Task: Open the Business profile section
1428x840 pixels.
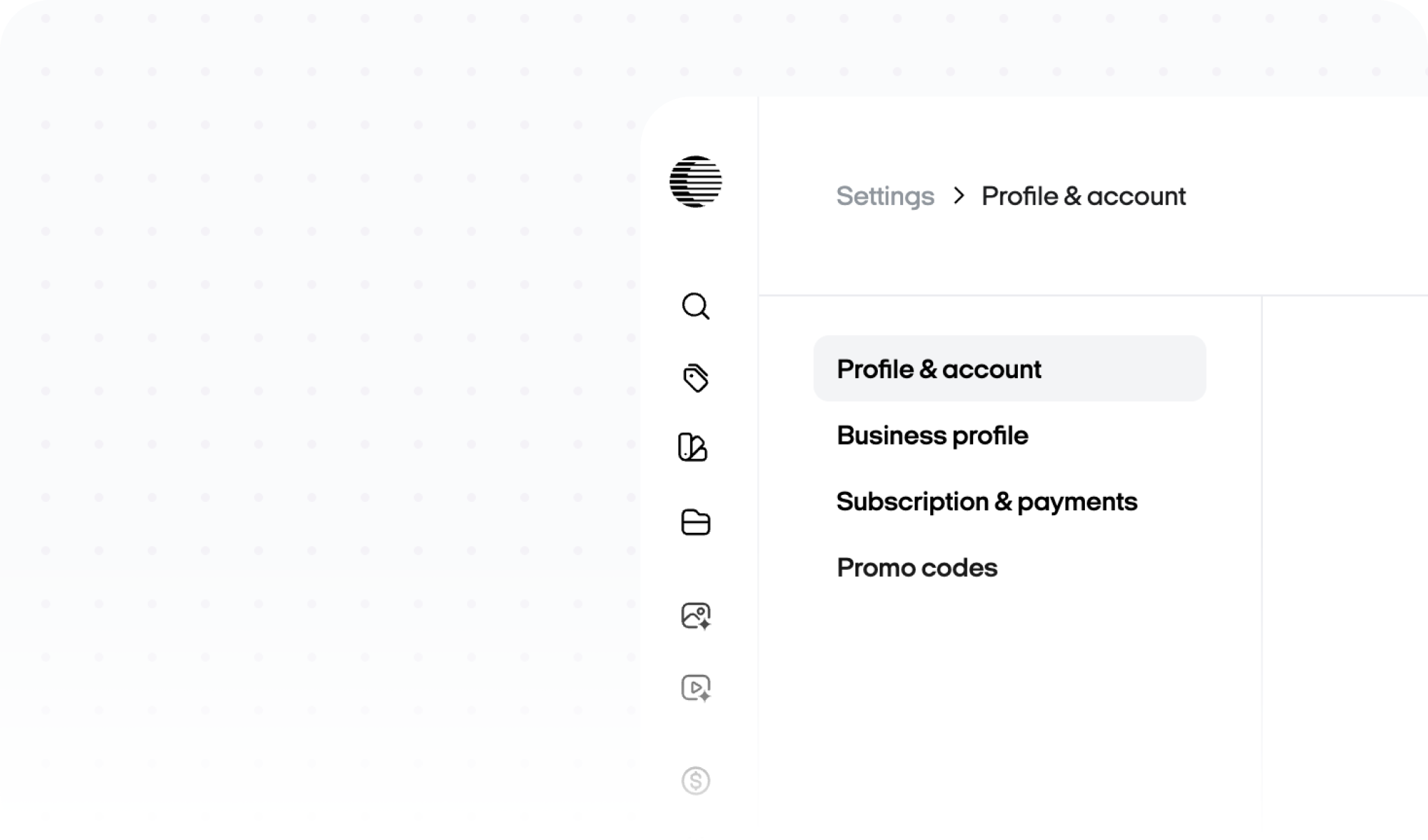Action: 932,435
